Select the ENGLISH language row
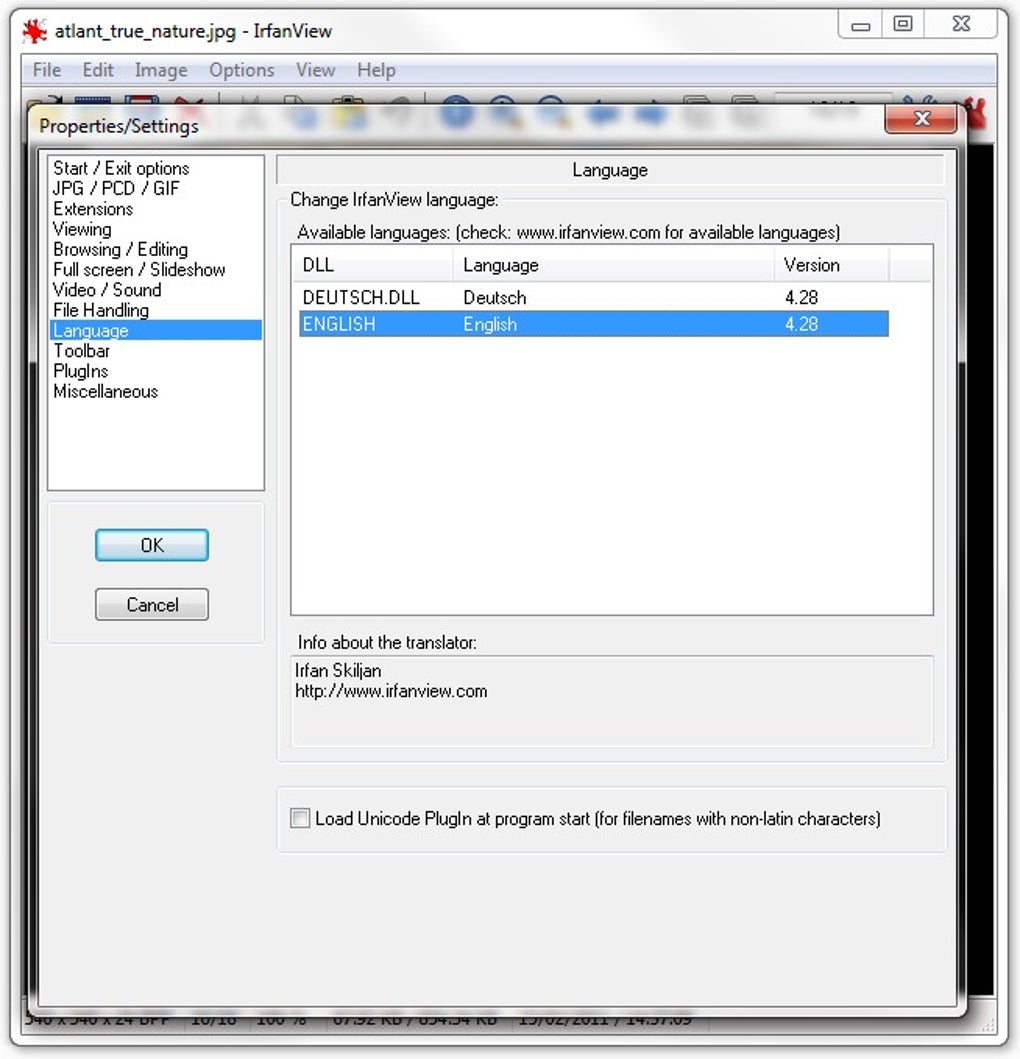Image resolution: width=1020 pixels, height=1059 pixels. [x=593, y=324]
